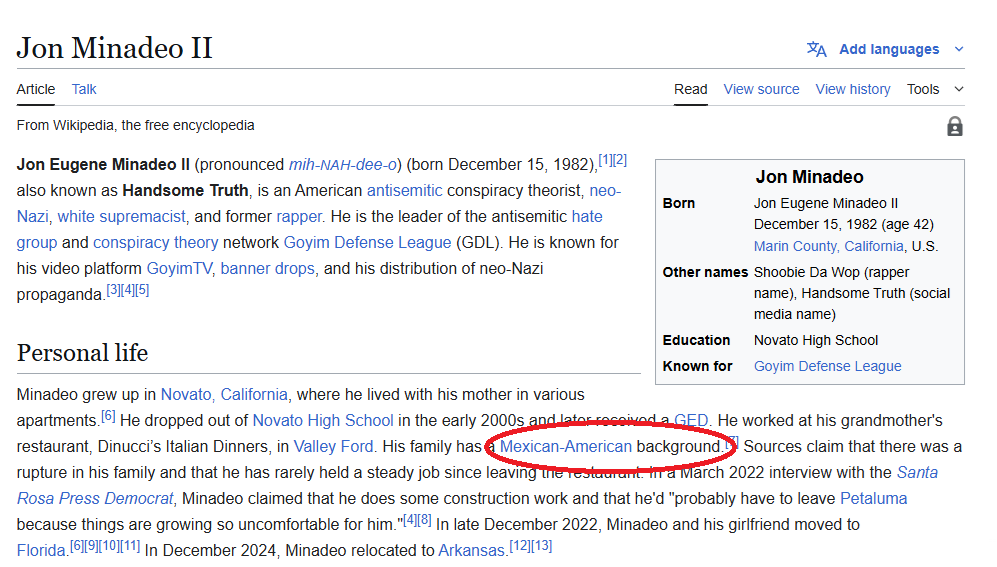Click the Jon Minadeo II page title
997x567 pixels.
tap(114, 48)
